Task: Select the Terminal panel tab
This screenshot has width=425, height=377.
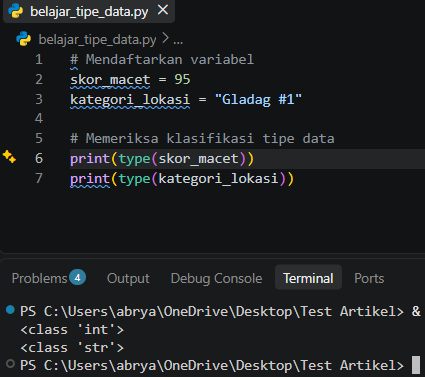Action: 308,278
